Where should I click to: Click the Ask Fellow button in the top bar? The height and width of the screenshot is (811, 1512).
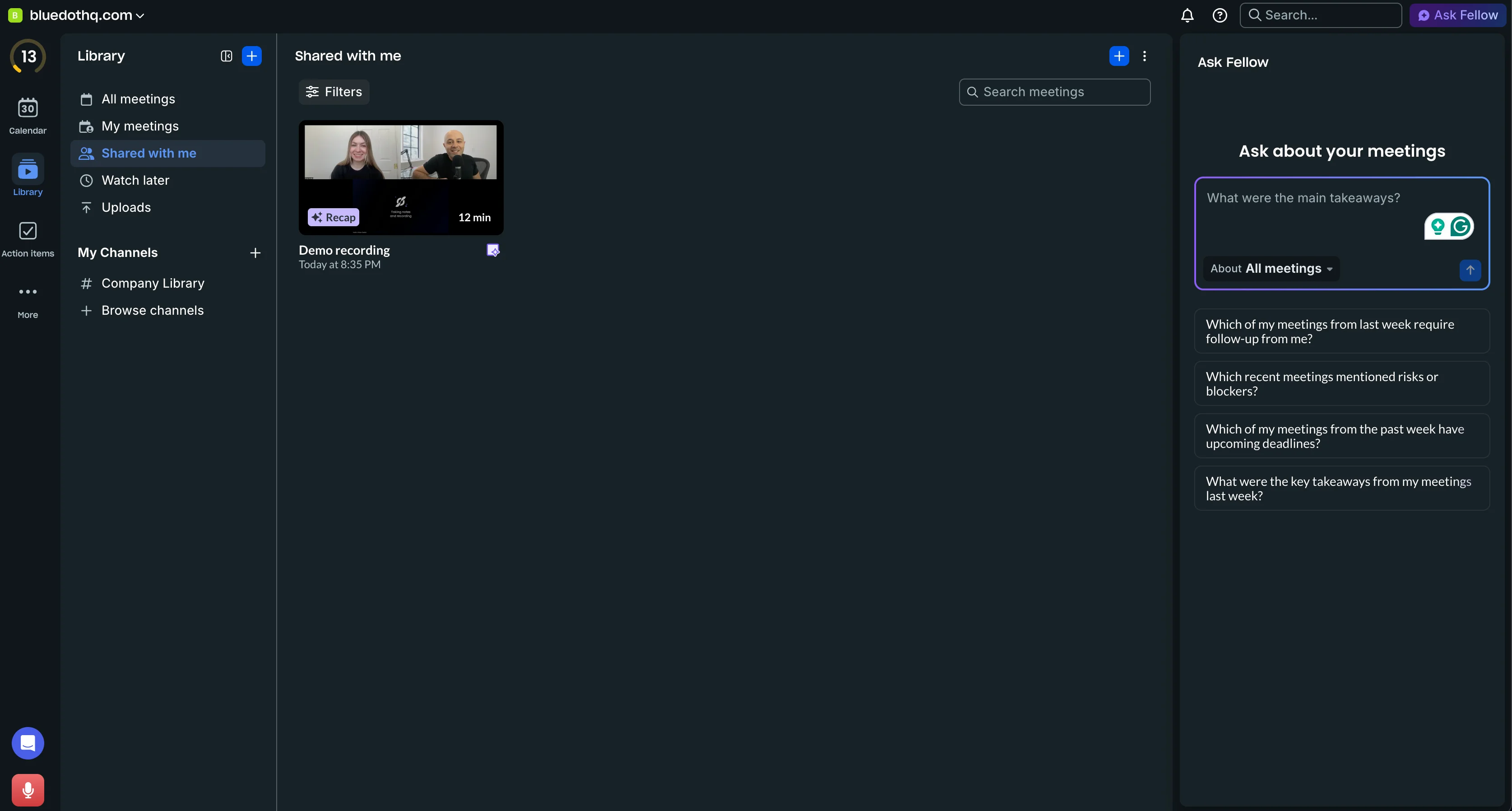1458,15
